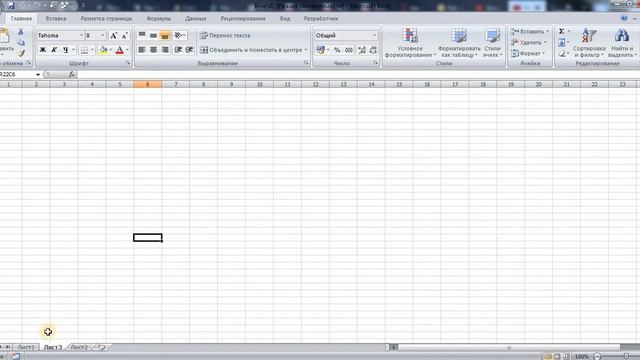640x360 pixels.
Task: Open the Font dialog launcher in Шрифт group
Action: pyautogui.click(x=128, y=63)
